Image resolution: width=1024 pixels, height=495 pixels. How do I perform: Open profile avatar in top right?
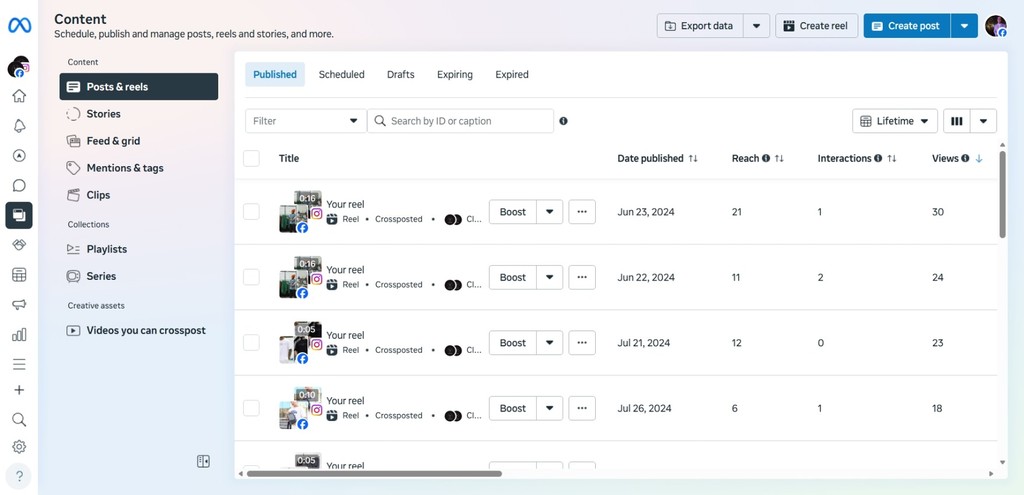[x=996, y=26]
